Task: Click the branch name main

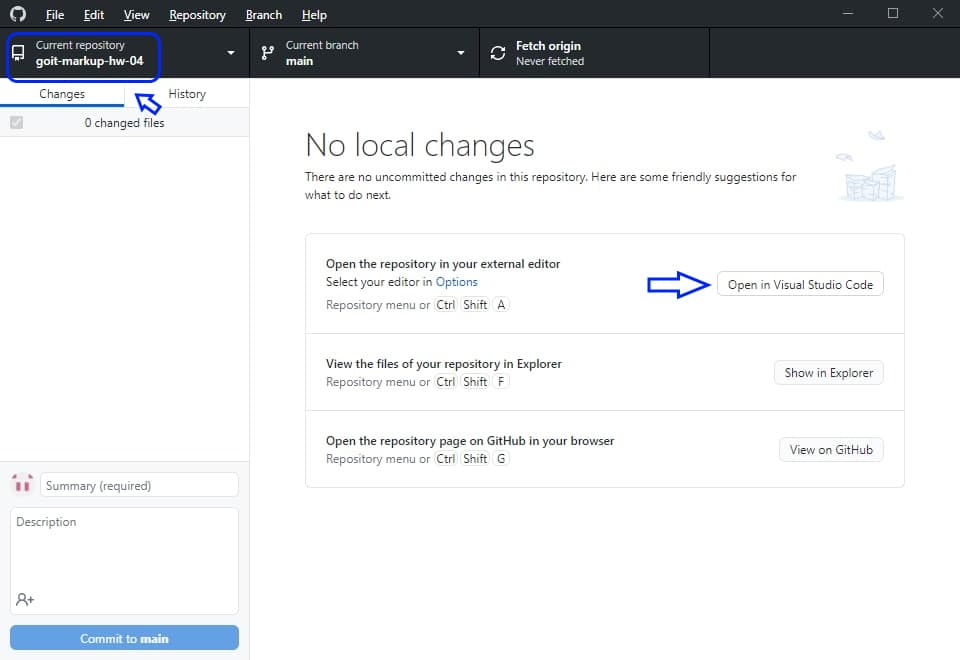Action: click(299, 61)
